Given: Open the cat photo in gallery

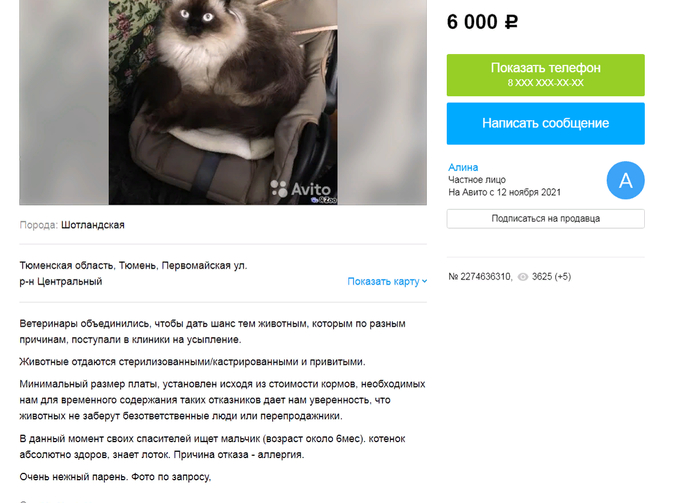Looking at the screenshot, I should (223, 102).
